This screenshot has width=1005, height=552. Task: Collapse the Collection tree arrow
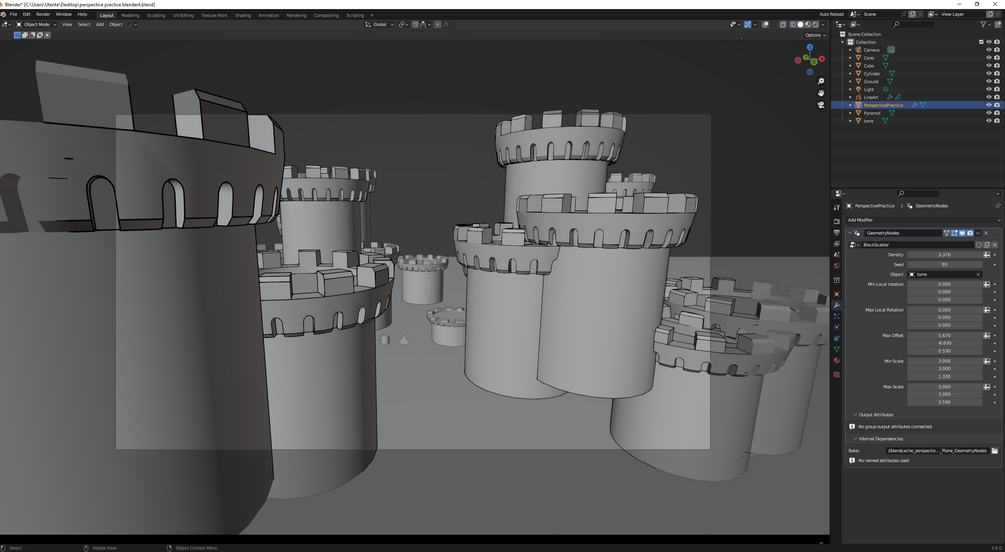point(843,42)
